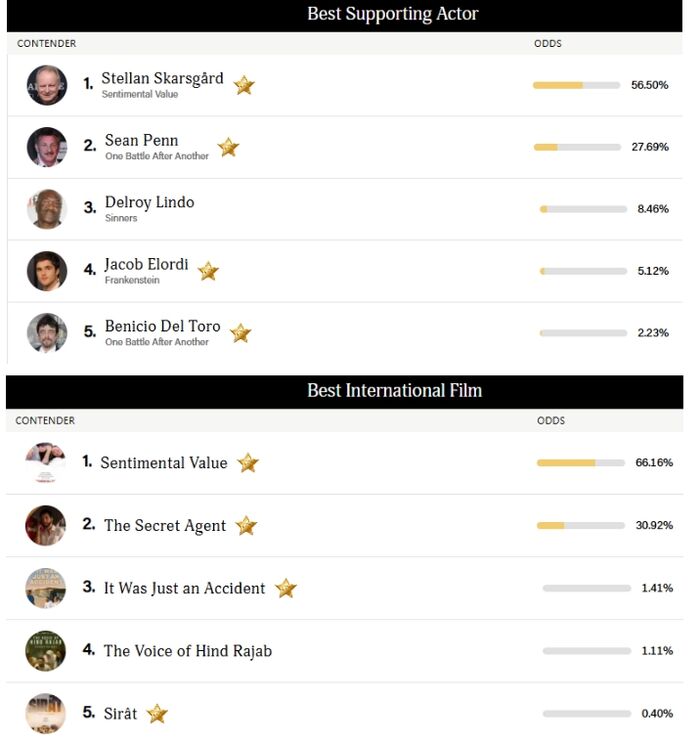The image size is (700, 743).
Task: Click the star next to Benicio Del Toro
Action: click(x=240, y=333)
